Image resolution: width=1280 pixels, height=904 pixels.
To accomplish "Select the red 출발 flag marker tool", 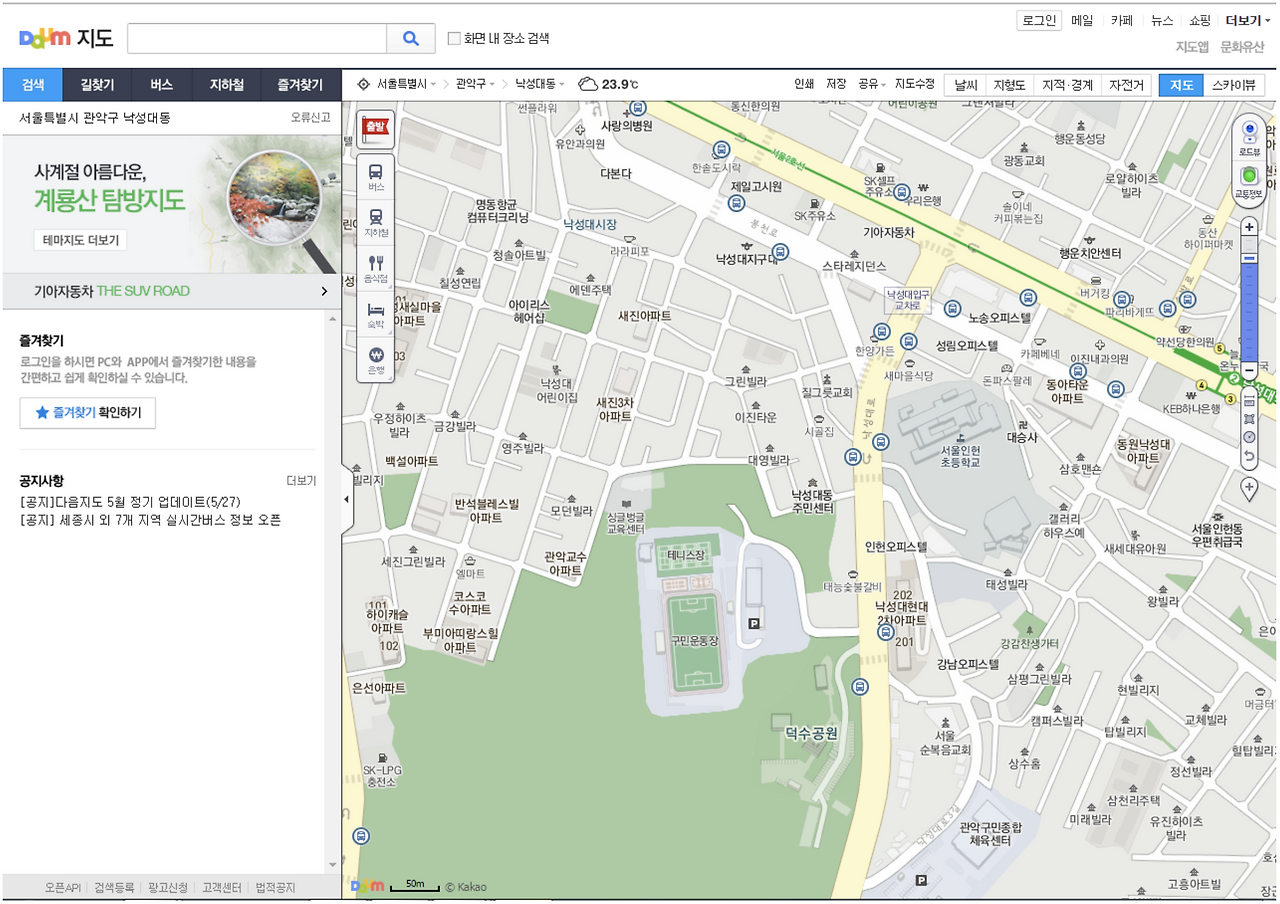I will click(376, 128).
